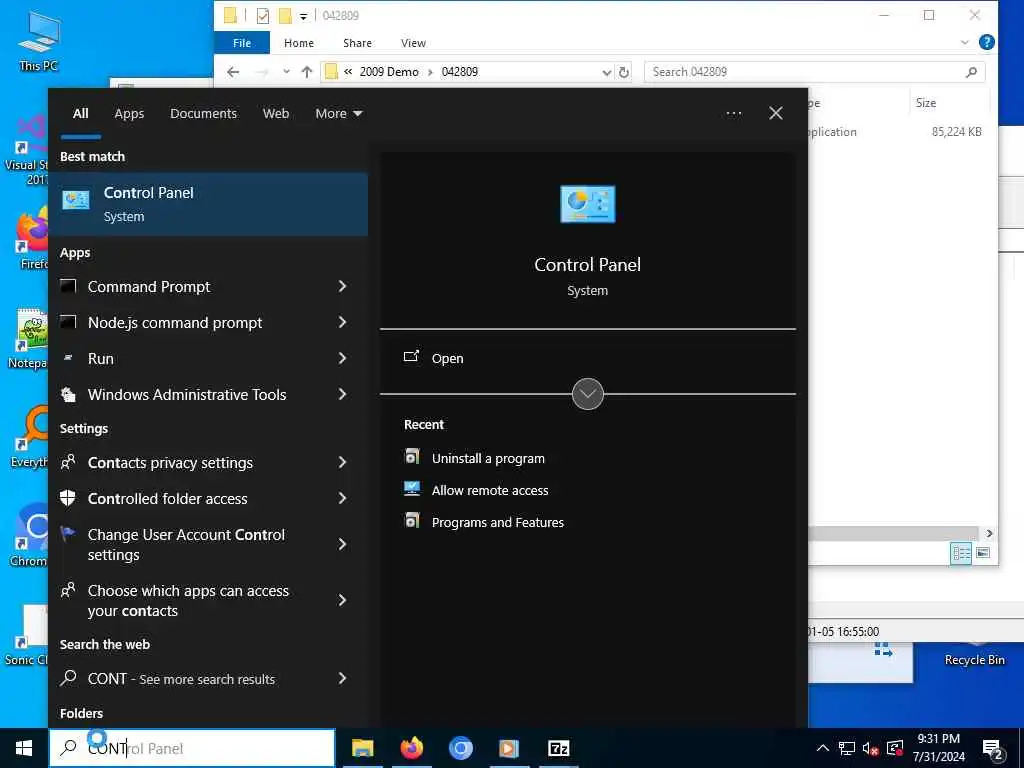1024x768 pixels.
Task: Click the Allow remote access recent icon
Action: pyautogui.click(x=412, y=488)
